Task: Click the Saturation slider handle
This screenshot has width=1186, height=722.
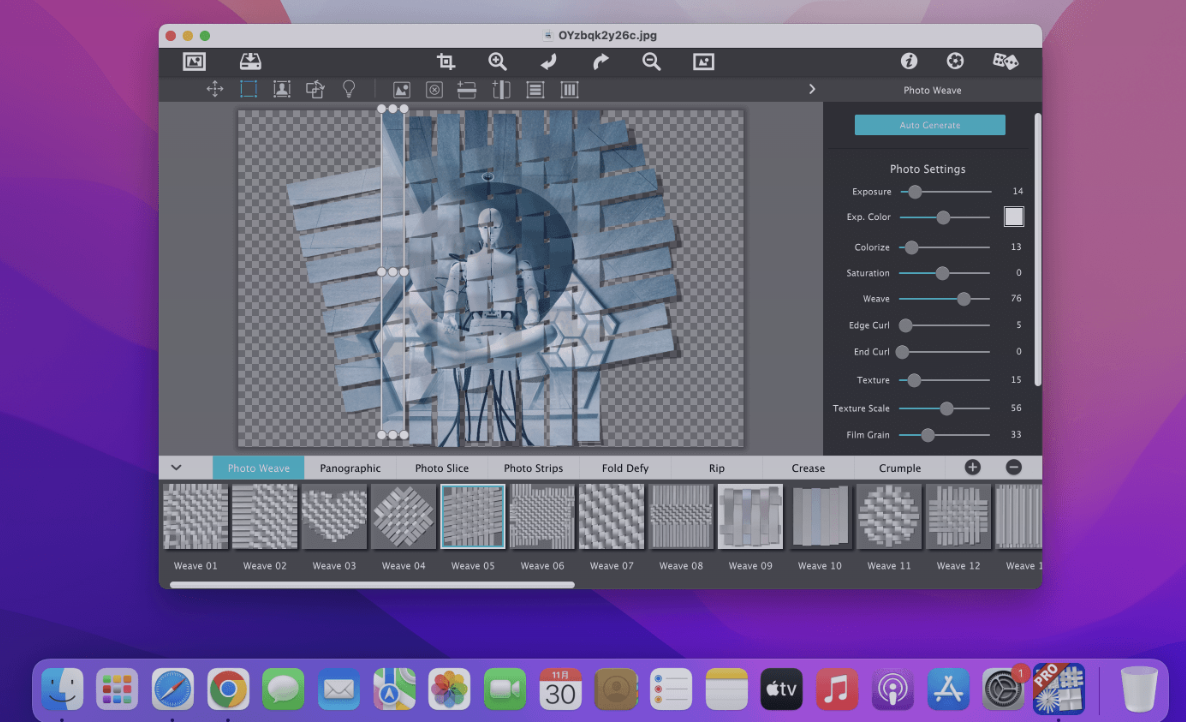Action: (x=942, y=273)
